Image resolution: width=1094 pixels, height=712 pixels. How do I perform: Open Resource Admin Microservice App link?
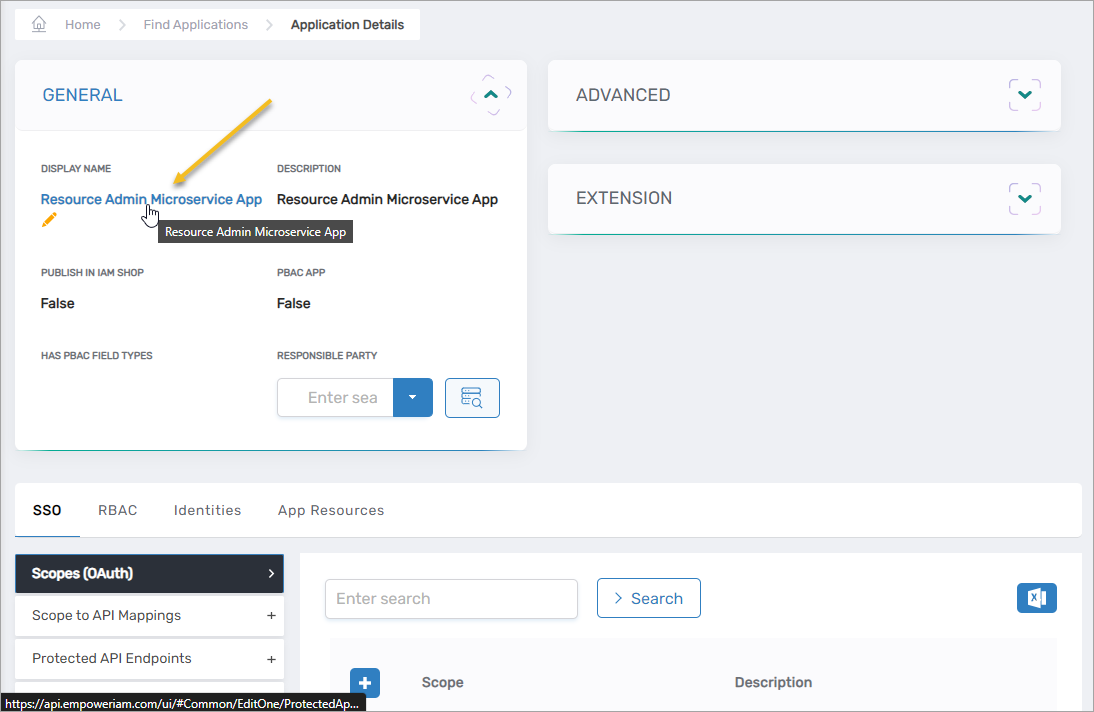pyautogui.click(x=151, y=199)
